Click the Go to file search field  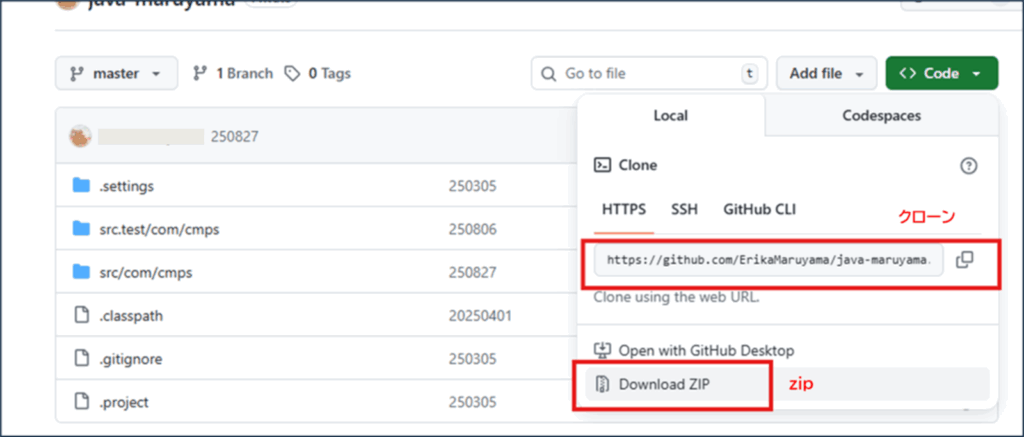(645, 73)
